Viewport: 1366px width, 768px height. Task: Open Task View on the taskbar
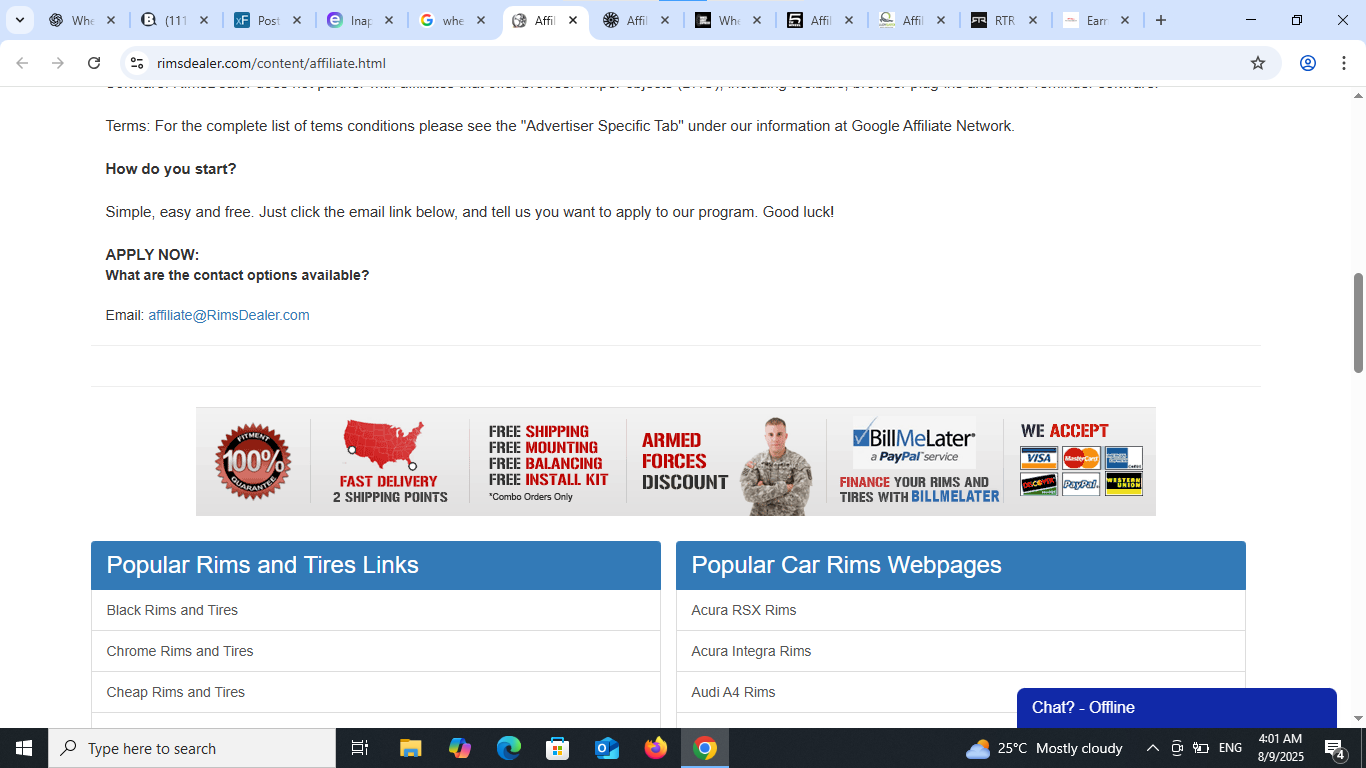(360, 748)
